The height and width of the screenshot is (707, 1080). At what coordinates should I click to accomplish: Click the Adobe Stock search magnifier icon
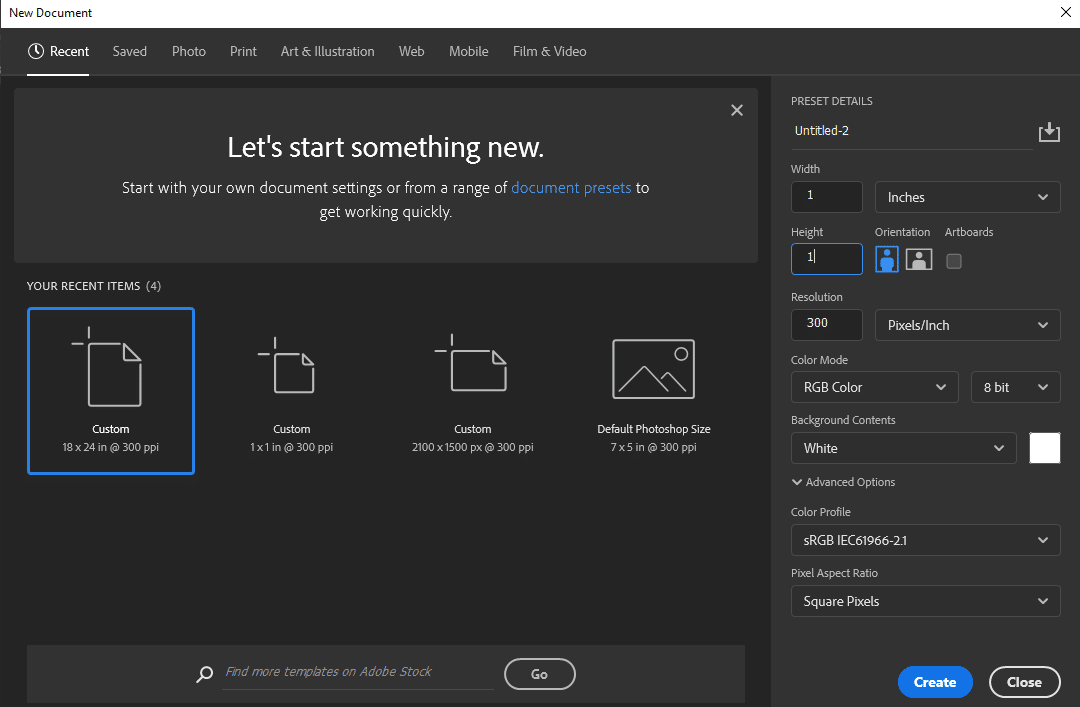[x=204, y=674]
